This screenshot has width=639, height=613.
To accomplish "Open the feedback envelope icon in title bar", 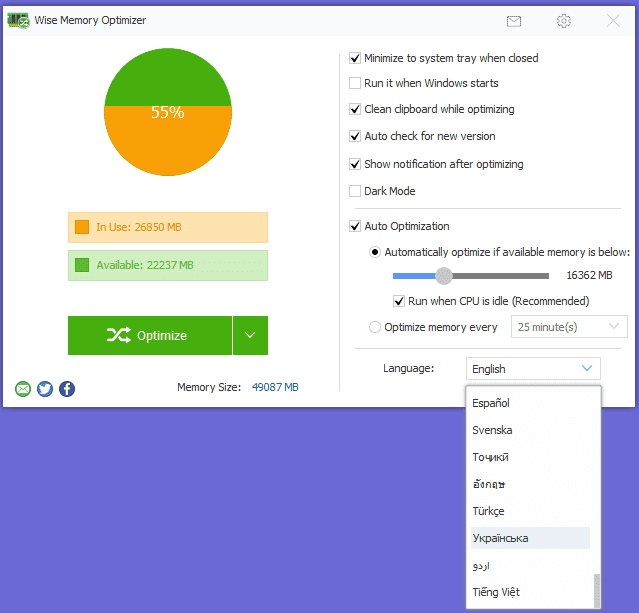I will click(x=513, y=21).
